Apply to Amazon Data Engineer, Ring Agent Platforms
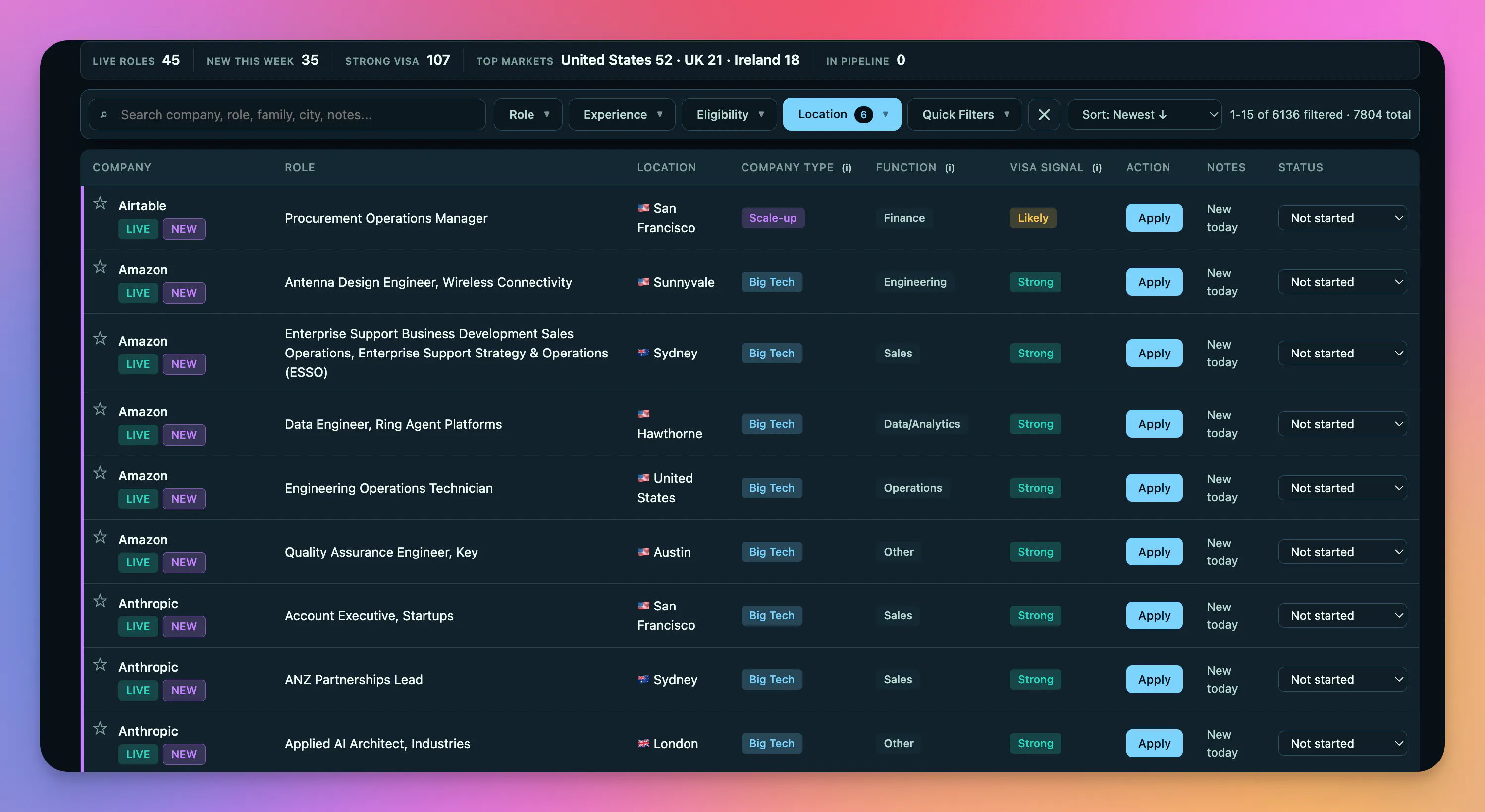The height and width of the screenshot is (812, 1485). click(1154, 424)
